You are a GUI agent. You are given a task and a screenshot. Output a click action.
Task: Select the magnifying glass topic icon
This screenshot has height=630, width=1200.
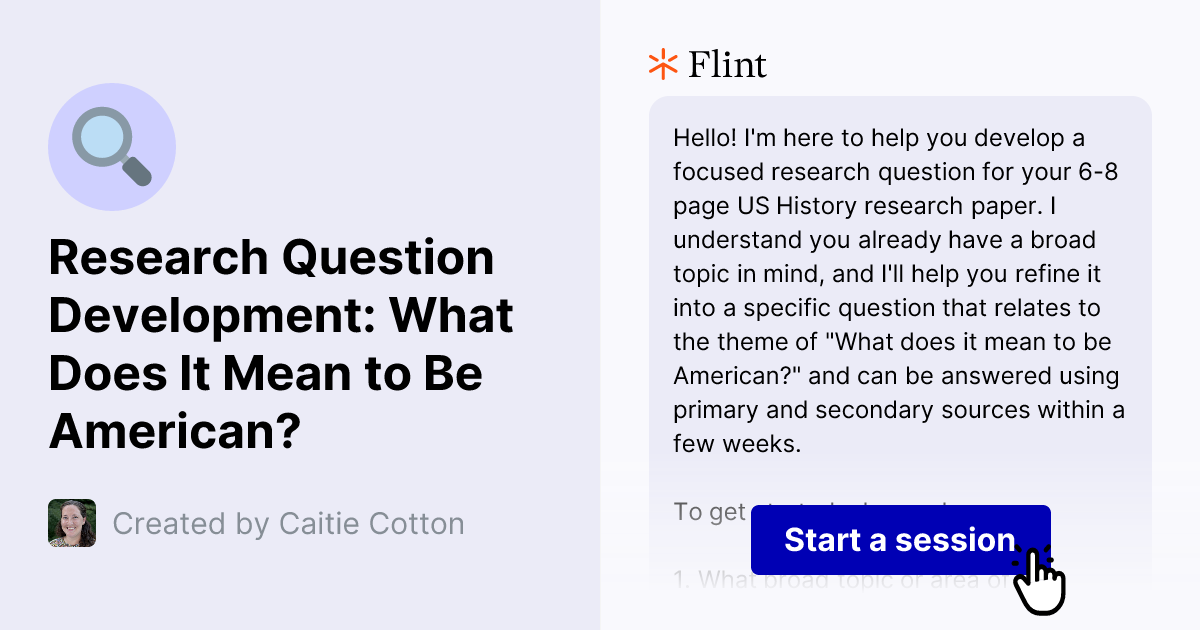[x=110, y=144]
